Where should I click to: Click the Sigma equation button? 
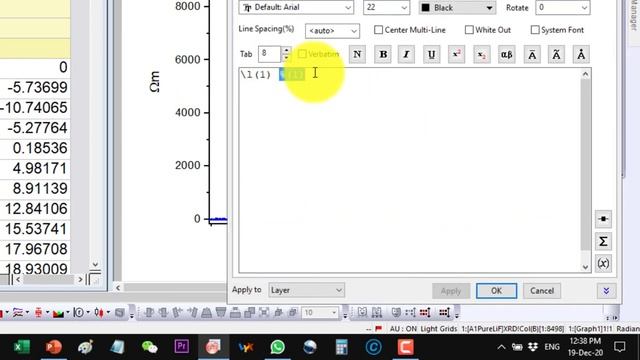[x=603, y=241]
